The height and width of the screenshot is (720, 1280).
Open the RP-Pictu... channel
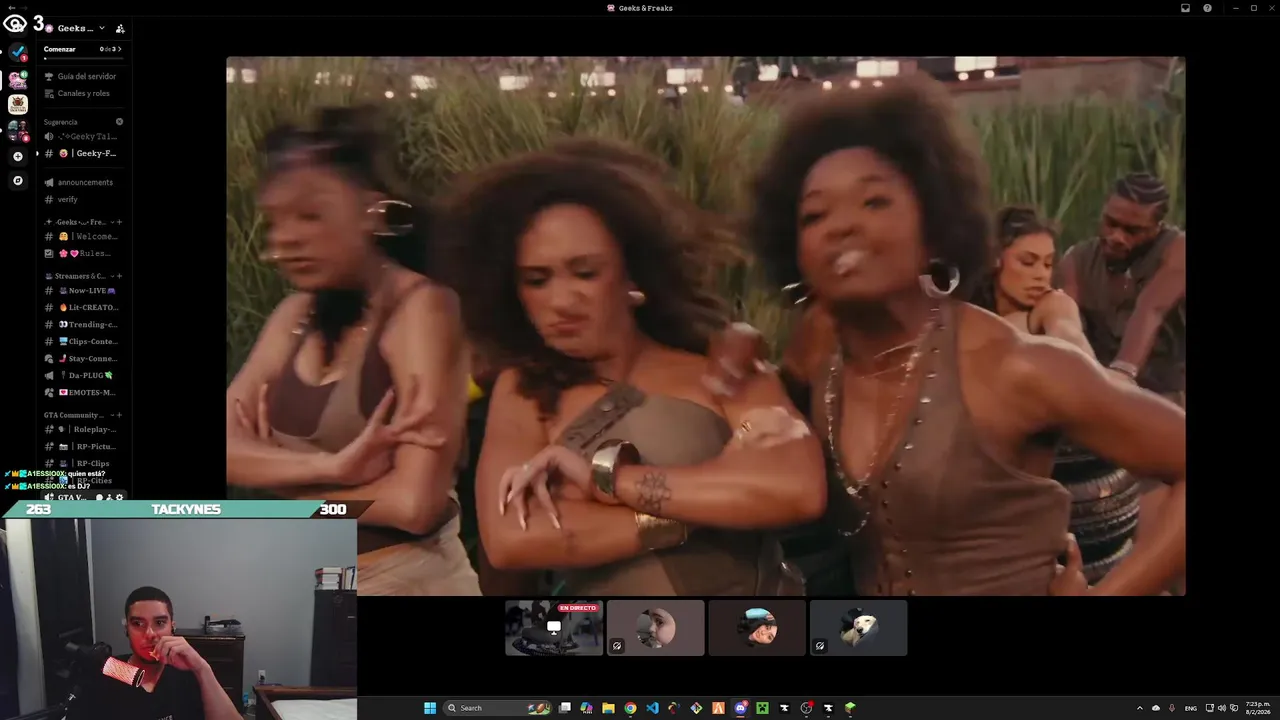82,446
